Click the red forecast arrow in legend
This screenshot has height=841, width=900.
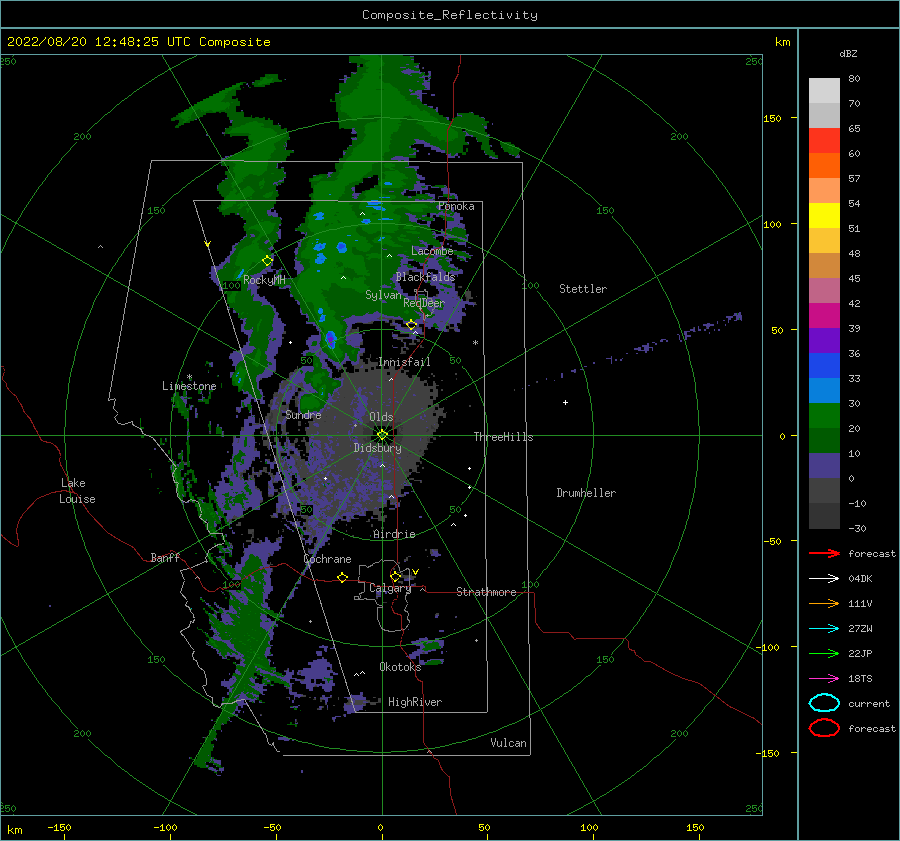[824, 553]
